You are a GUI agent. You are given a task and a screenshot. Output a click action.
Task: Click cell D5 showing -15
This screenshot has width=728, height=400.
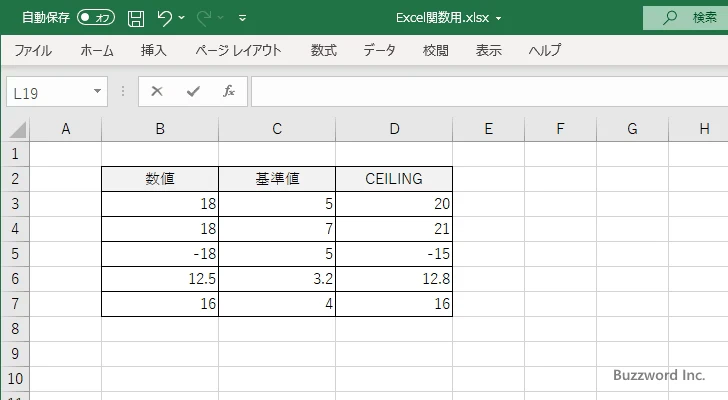(394, 254)
